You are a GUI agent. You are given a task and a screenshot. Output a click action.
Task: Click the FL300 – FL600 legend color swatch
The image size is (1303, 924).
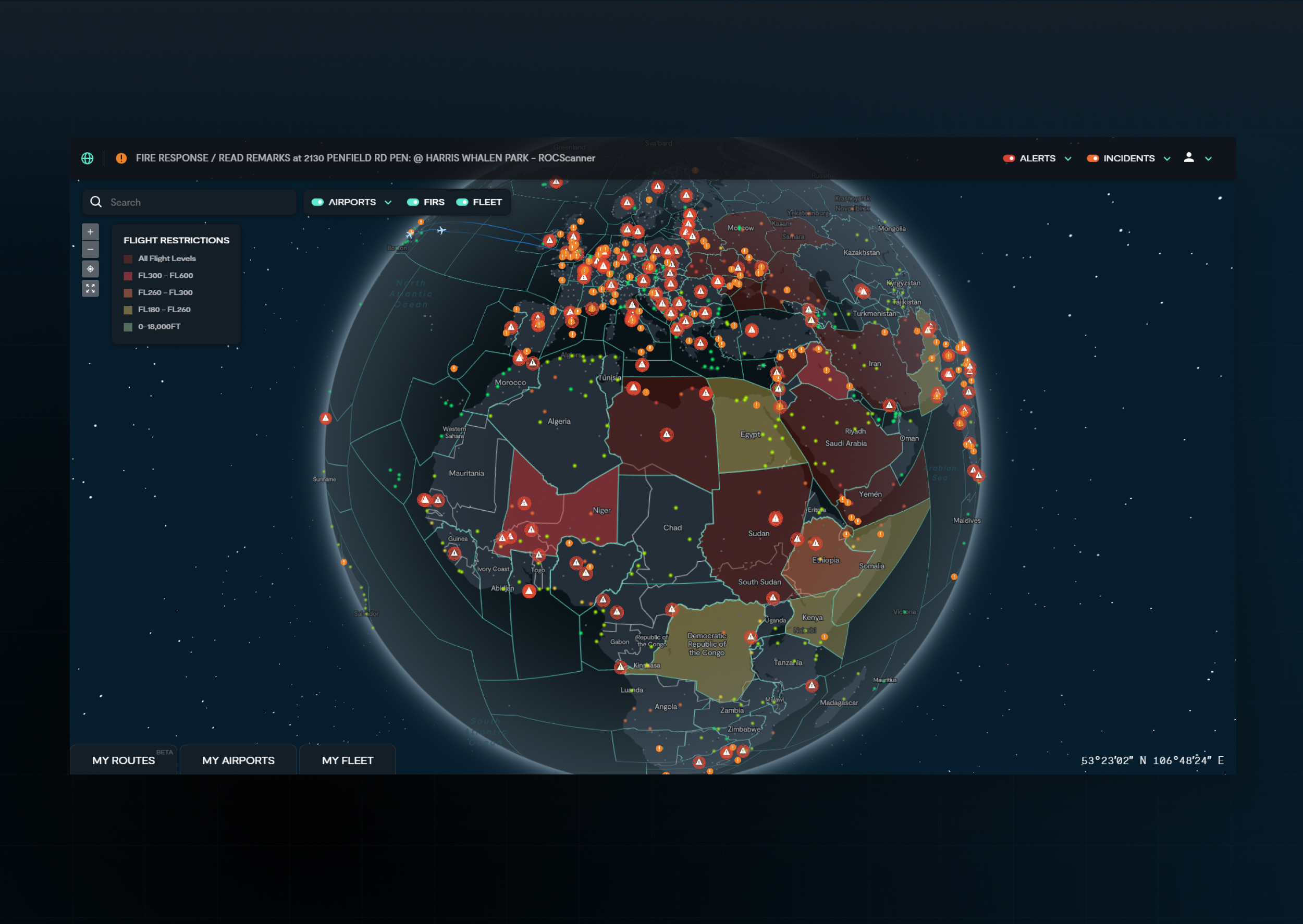point(128,276)
